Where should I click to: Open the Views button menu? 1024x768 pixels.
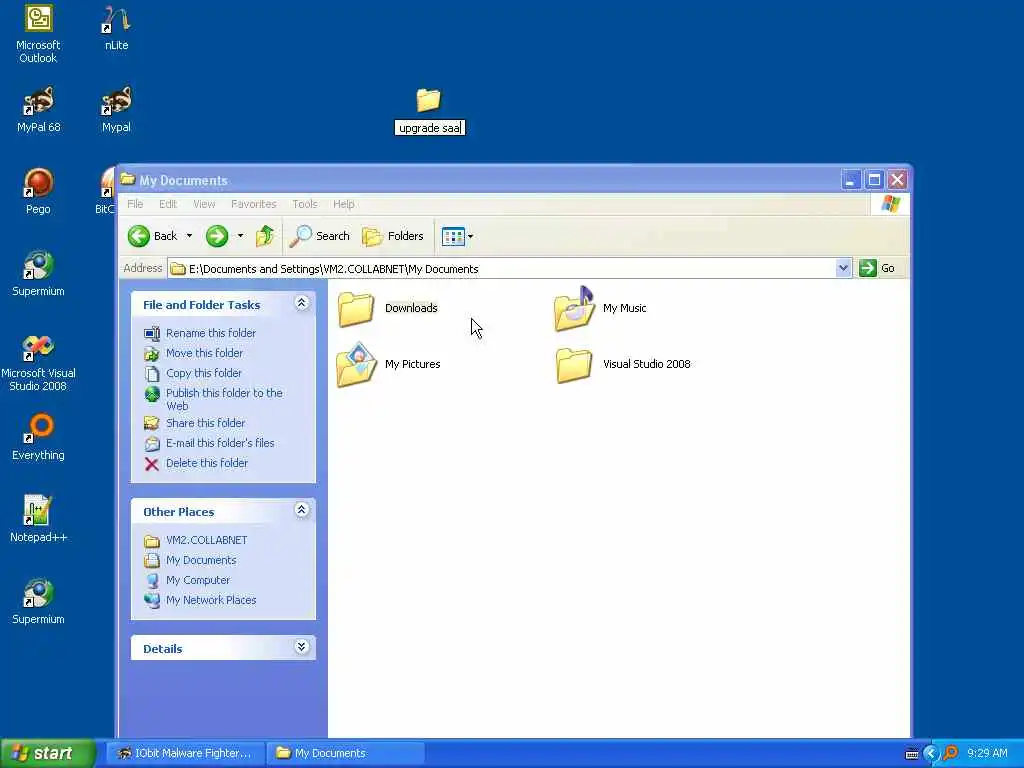click(457, 236)
